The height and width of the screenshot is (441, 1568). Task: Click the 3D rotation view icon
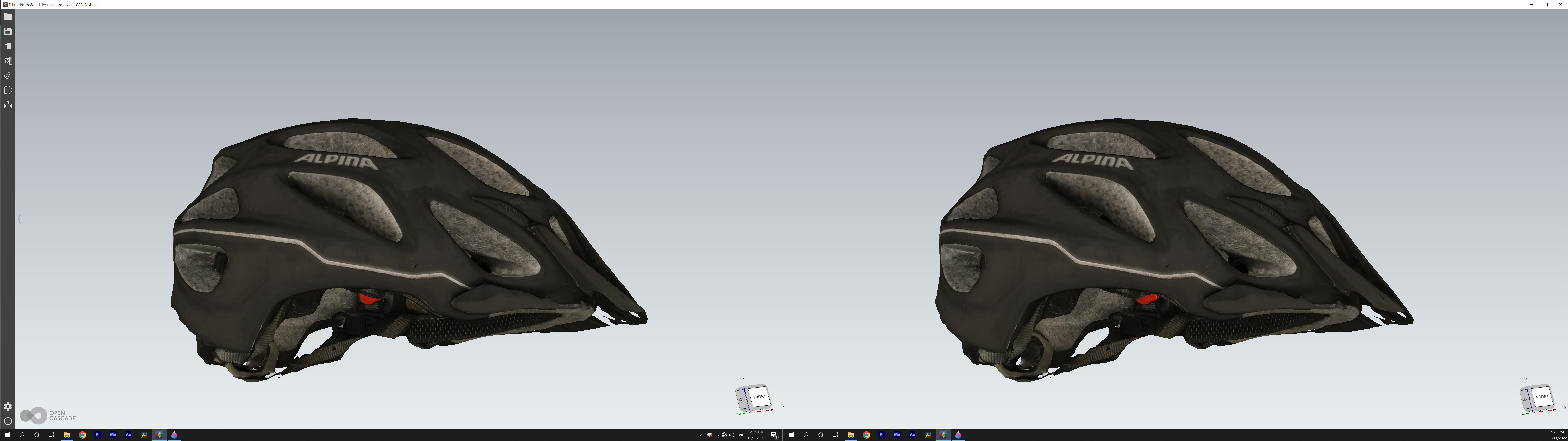point(8,76)
